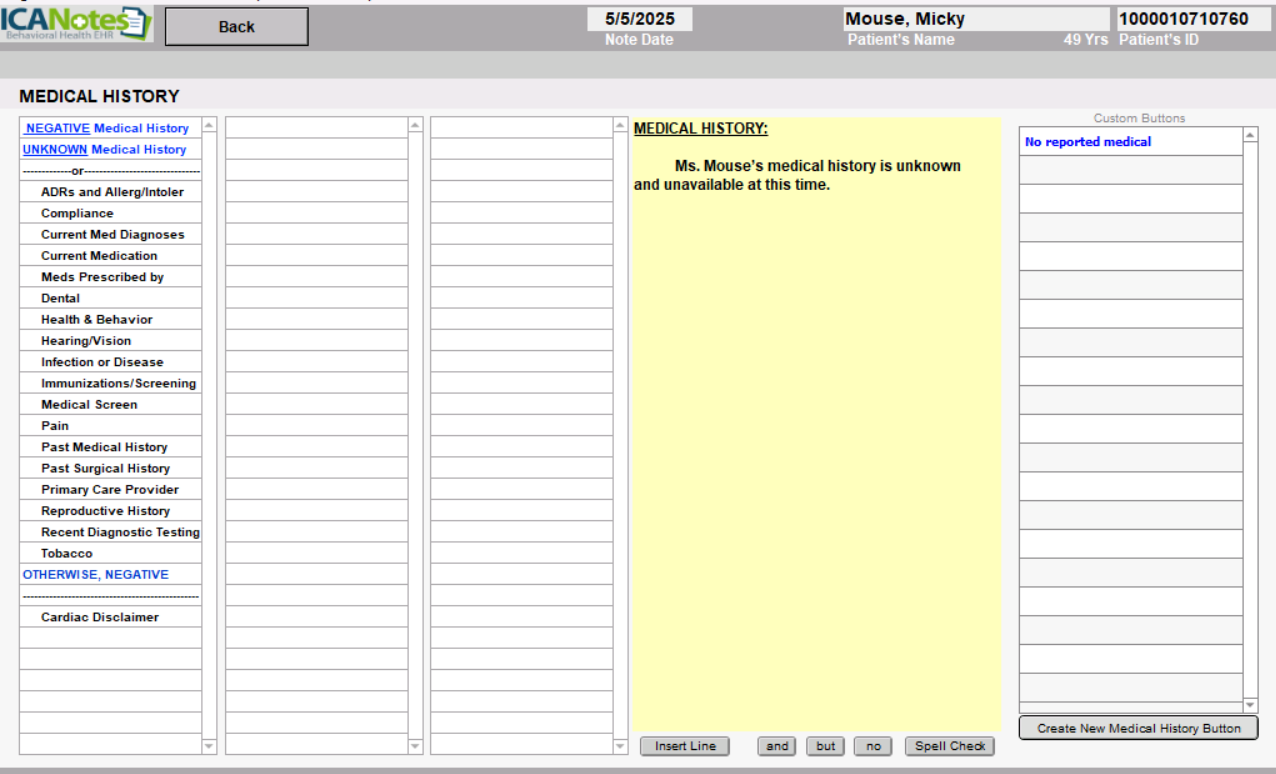Select Primary Care Provider item
Screen dimensions: 1276x774
tap(110, 489)
